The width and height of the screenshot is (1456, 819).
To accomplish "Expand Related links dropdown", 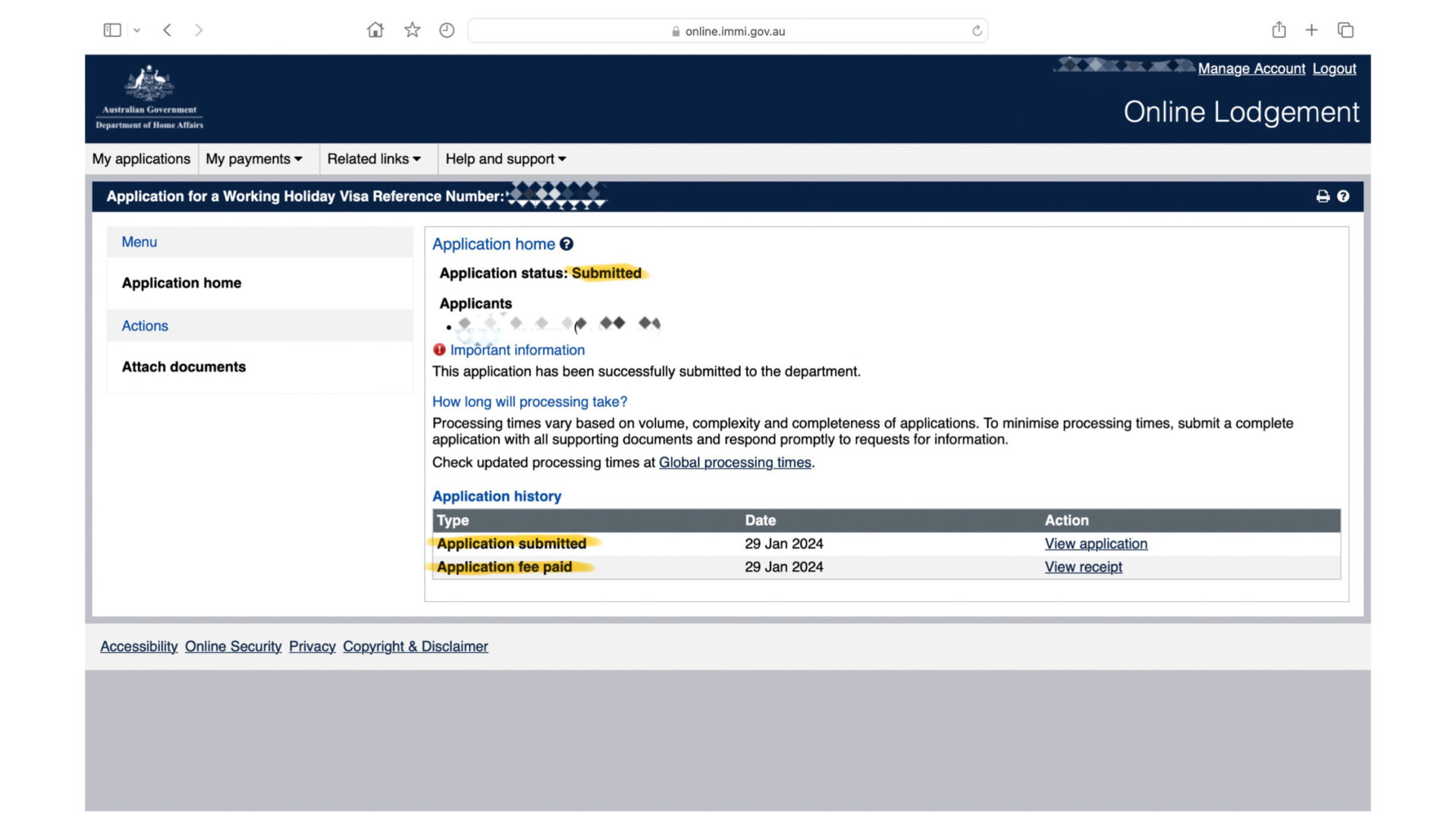I will tap(374, 159).
